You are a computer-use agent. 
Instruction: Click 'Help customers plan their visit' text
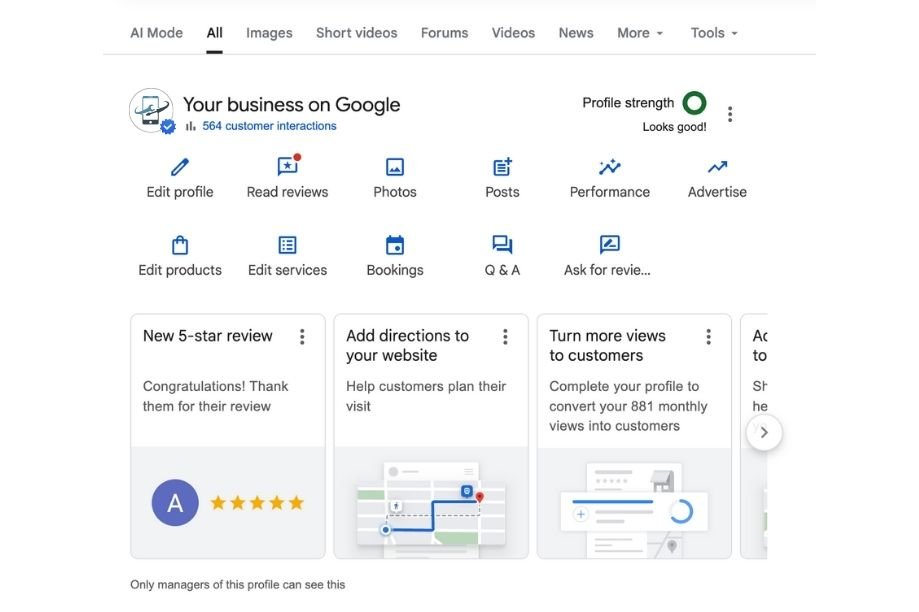tap(426, 396)
